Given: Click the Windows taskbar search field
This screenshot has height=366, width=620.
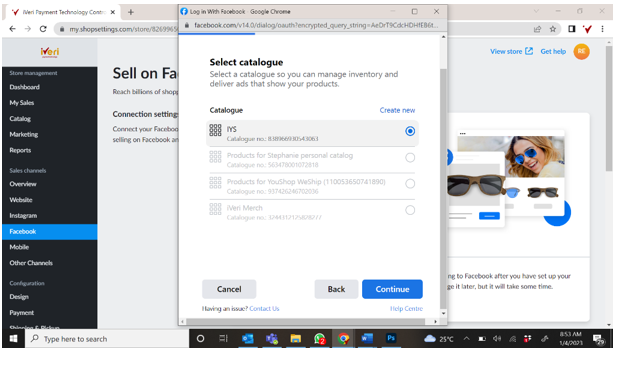Looking at the screenshot, I should coord(107,339).
